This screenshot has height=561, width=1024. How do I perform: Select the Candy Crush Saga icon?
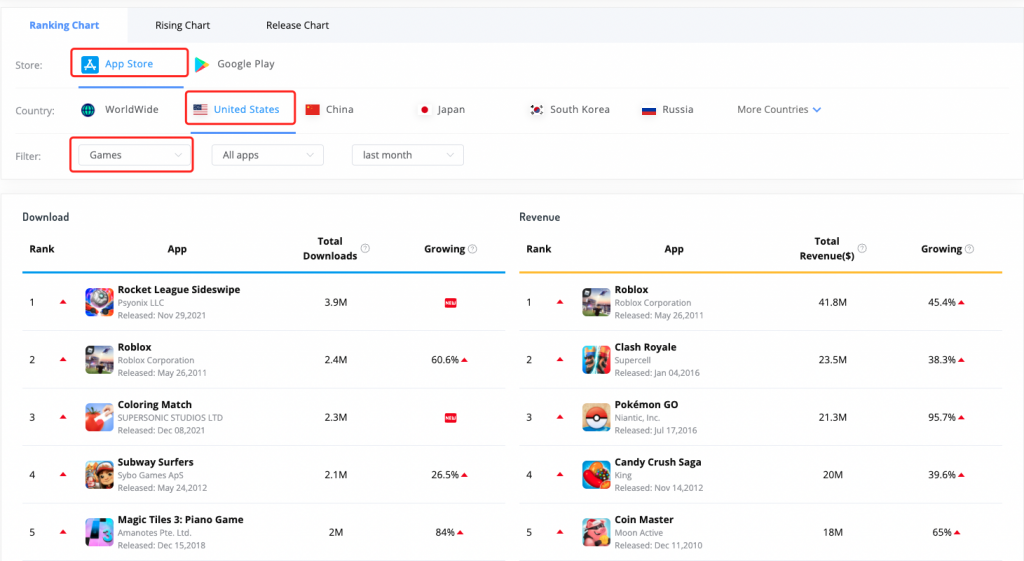coord(596,474)
